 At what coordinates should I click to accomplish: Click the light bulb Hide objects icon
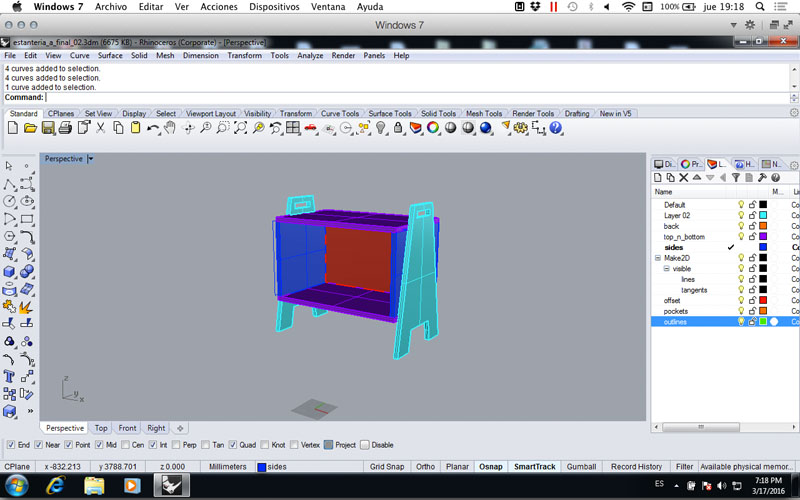(x=381, y=128)
